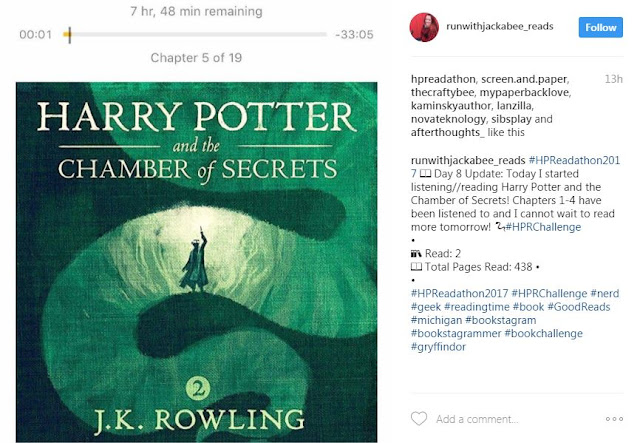Open the #readingtime hashtag

click(x=477, y=307)
